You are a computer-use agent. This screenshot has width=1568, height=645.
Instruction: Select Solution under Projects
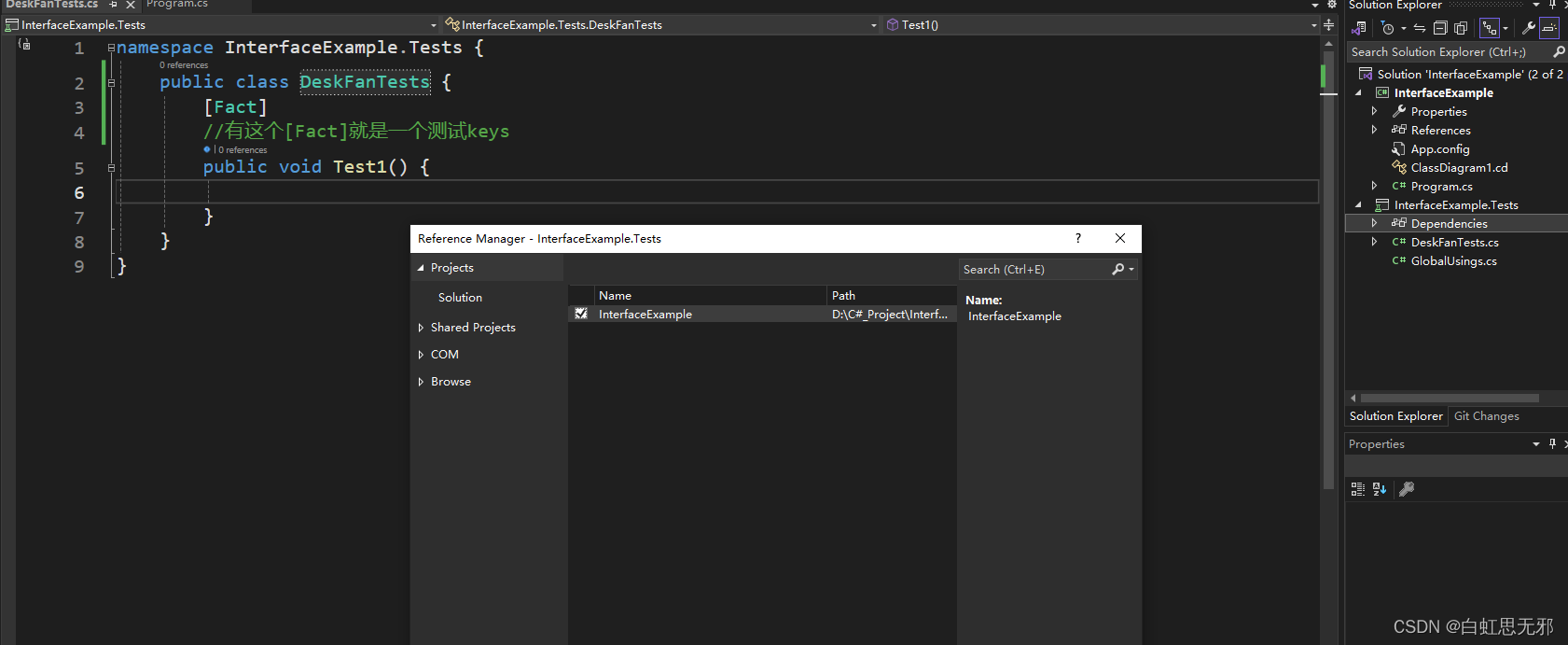460,298
